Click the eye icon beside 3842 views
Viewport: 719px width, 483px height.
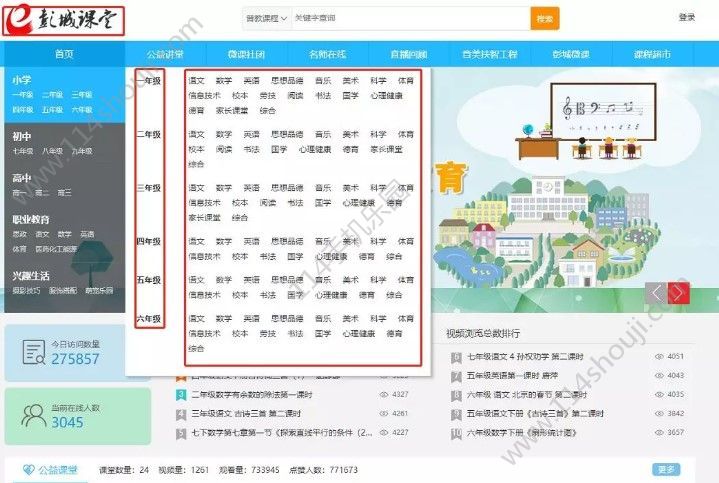pos(659,413)
